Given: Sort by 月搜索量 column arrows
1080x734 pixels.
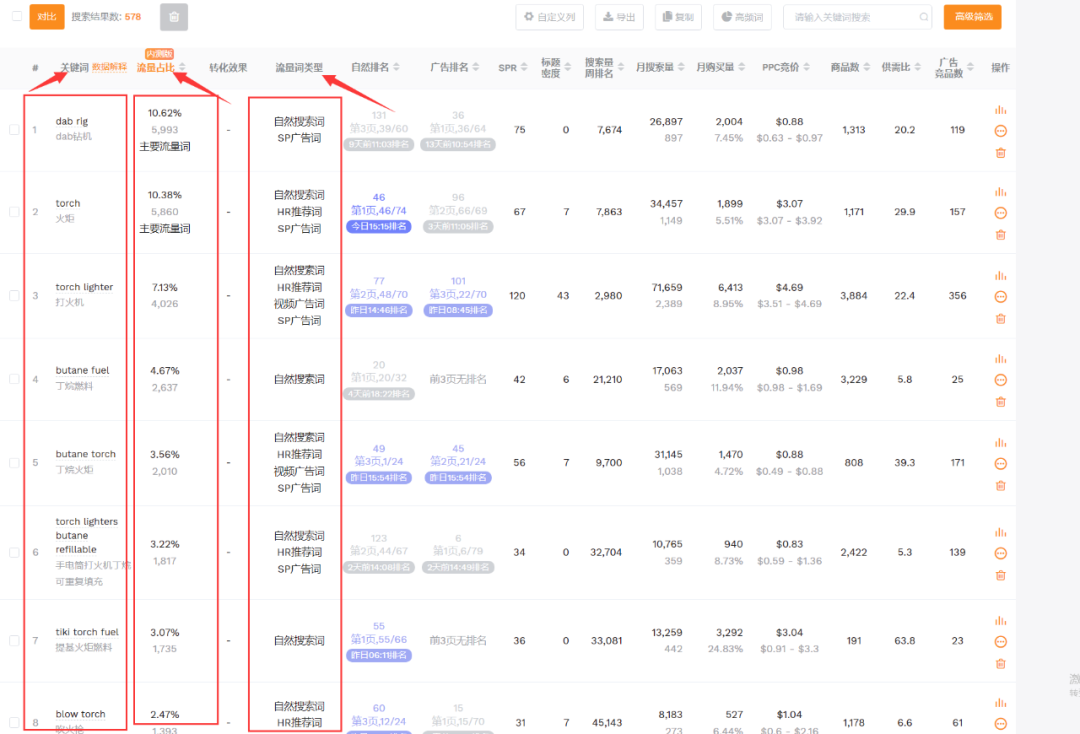Looking at the screenshot, I should pyautogui.click(x=681, y=67).
